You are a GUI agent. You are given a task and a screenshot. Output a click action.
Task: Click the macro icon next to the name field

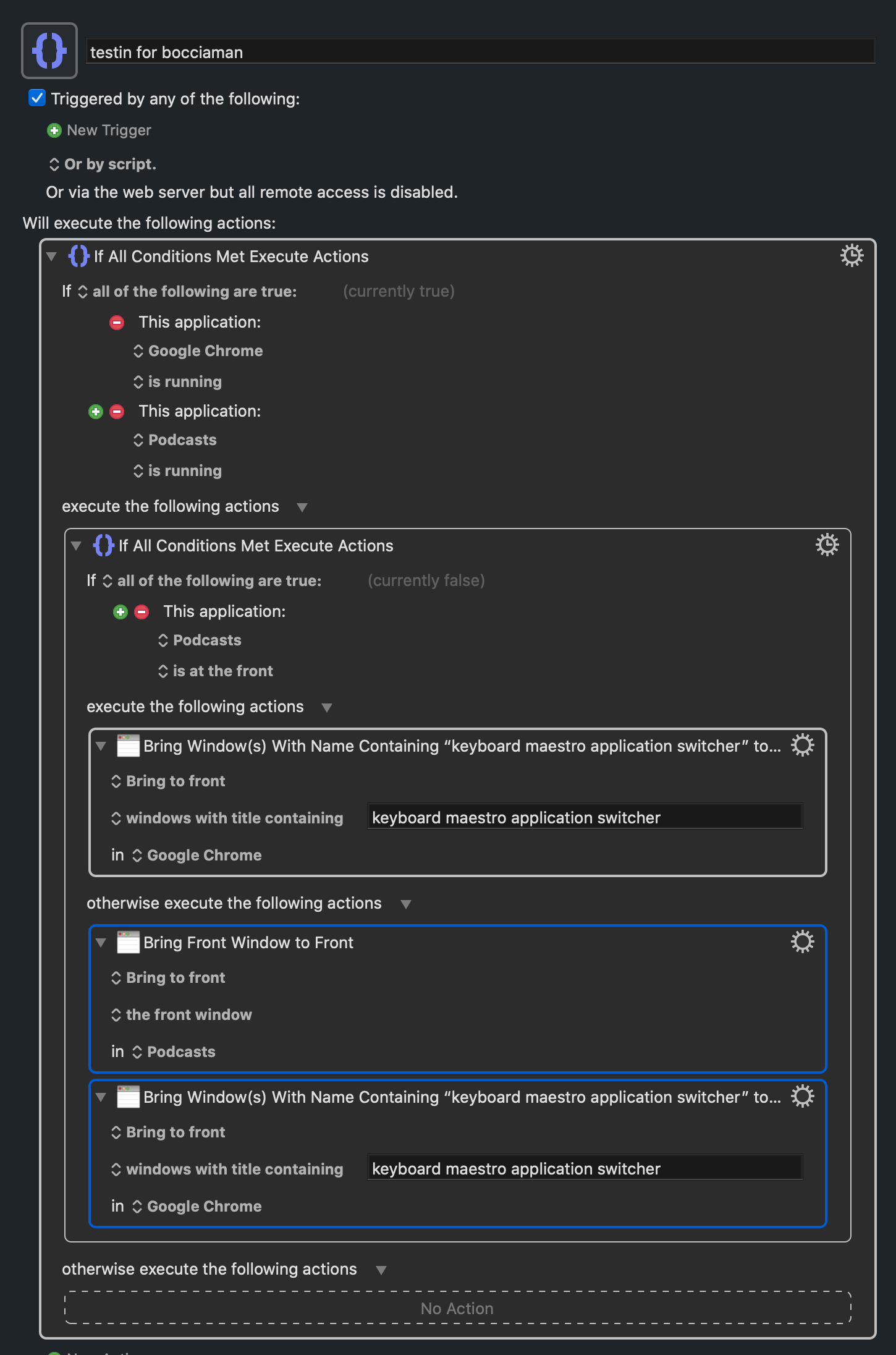pos(49,51)
